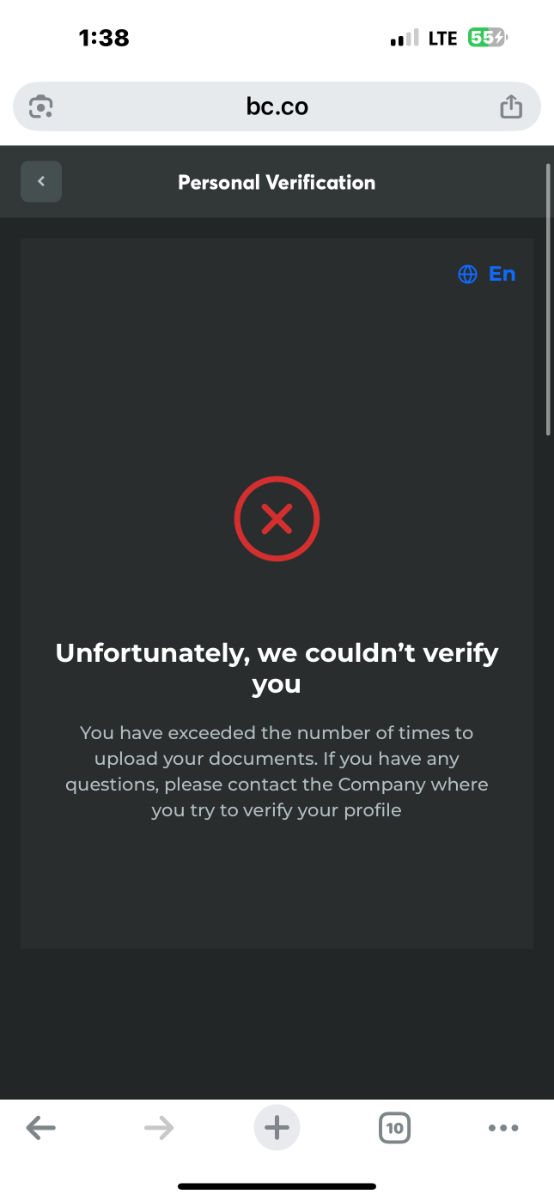Tap the home indicator bar at bottom
Screen dimensions: 554x1200
[277, 1186]
